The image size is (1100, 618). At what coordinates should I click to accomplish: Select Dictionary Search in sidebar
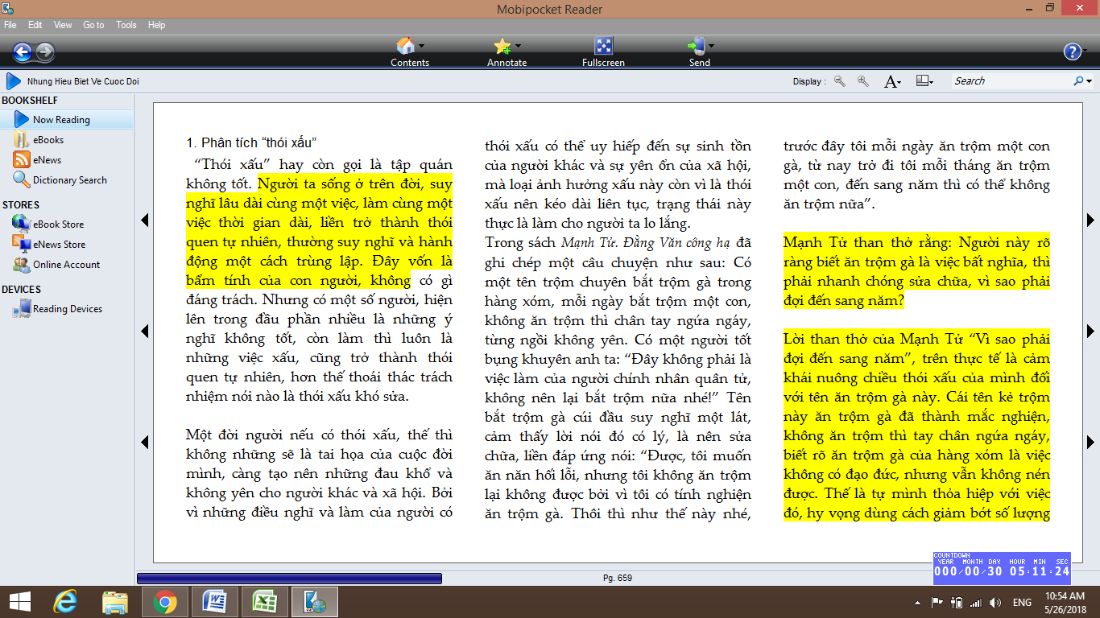click(69, 180)
